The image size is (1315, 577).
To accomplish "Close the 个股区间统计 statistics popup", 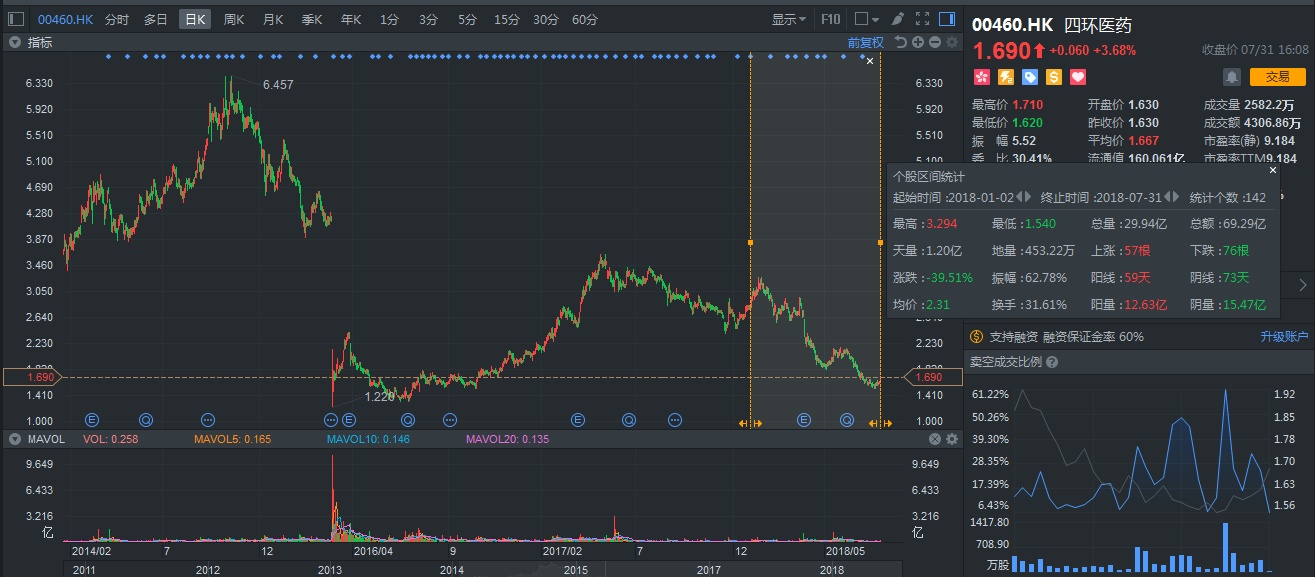I will point(1272,171).
